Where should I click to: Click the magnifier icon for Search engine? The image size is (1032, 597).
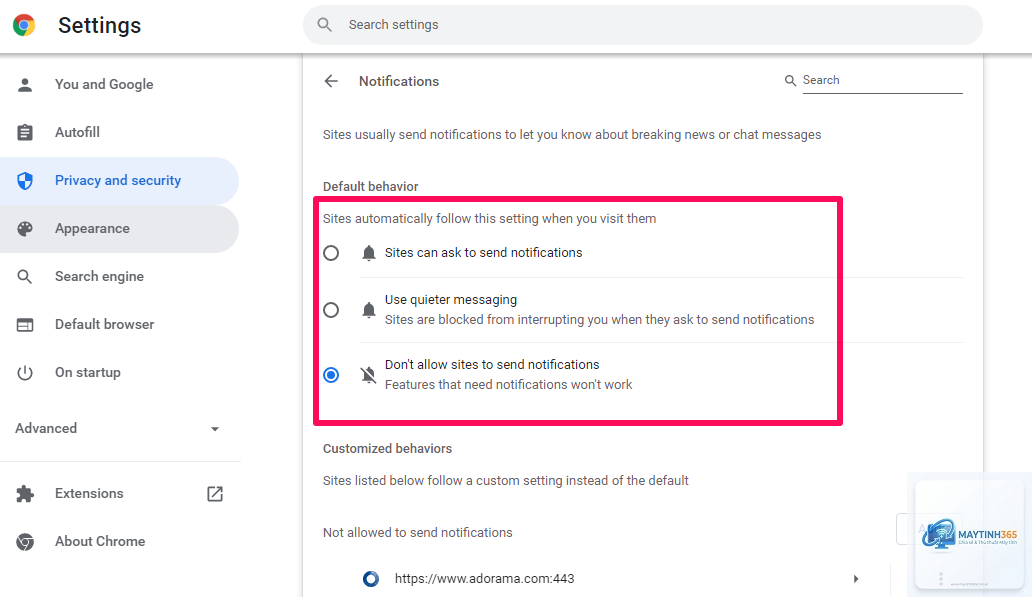[25, 276]
